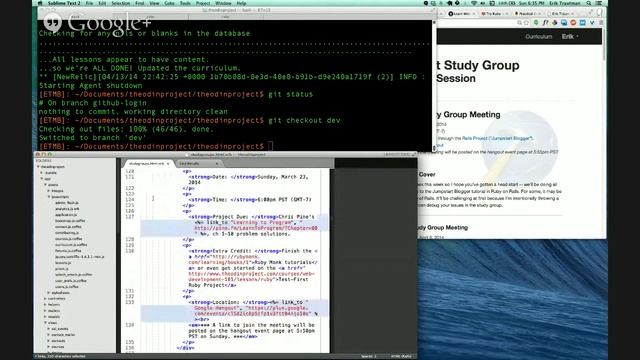Open Curriculum link in browser navbar
640x360 pixels.
[x=538, y=36]
